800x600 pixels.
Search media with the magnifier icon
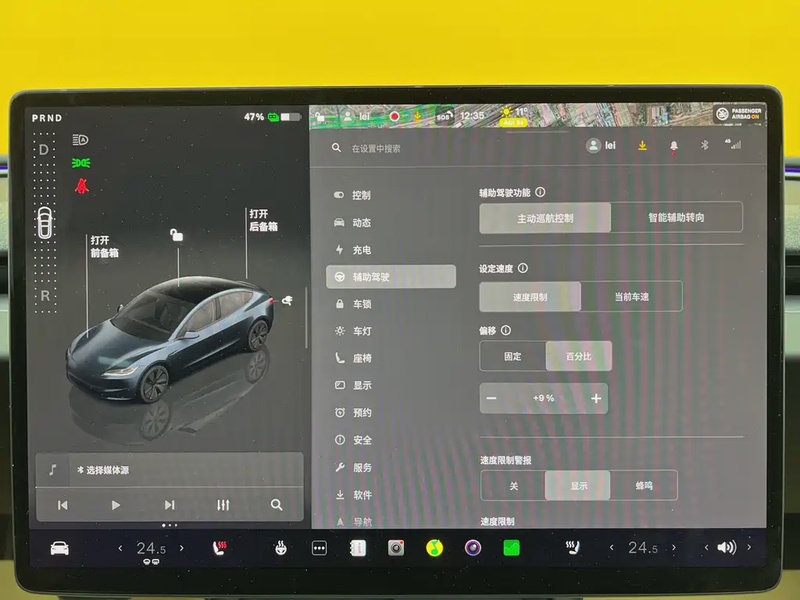coord(276,505)
